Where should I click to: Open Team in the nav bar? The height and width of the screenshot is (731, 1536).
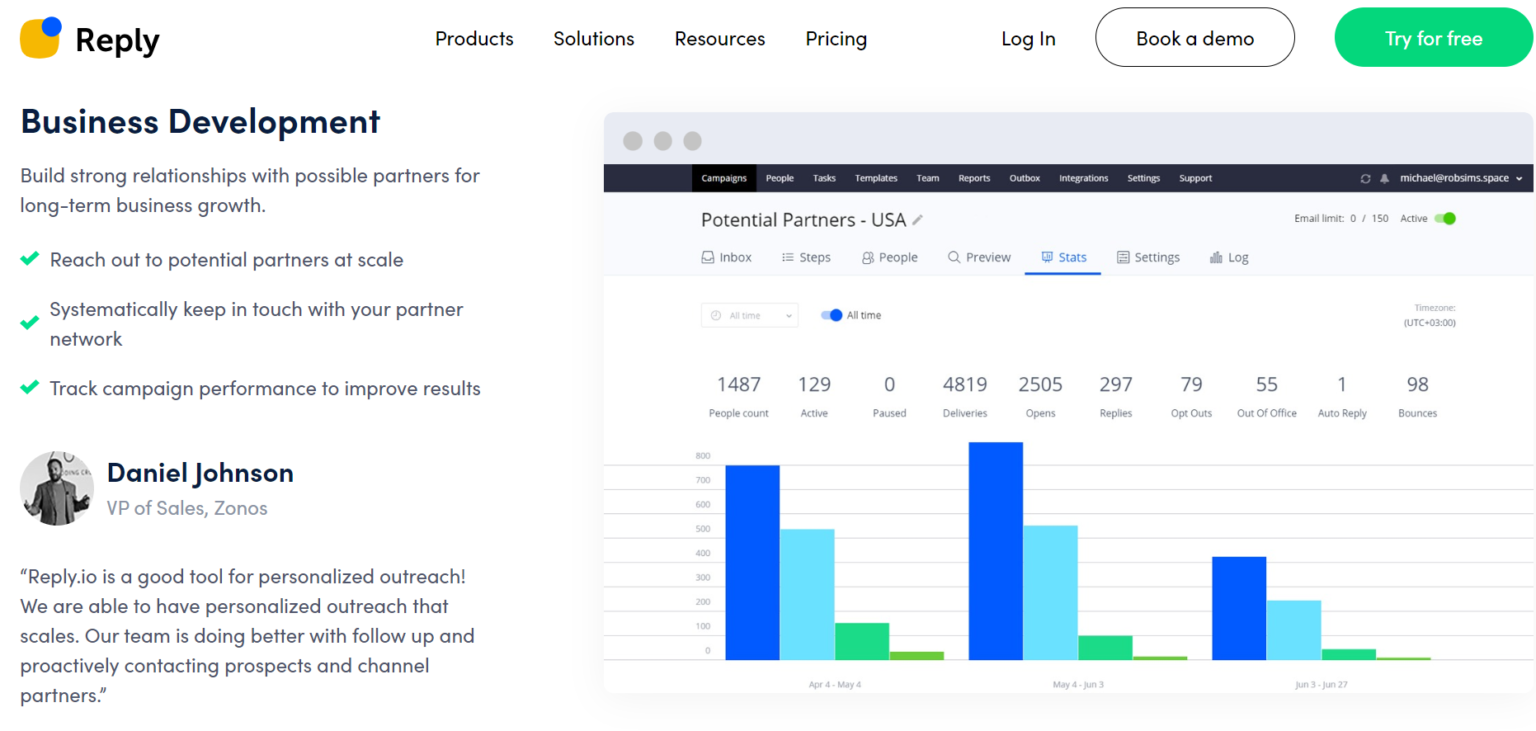928,178
